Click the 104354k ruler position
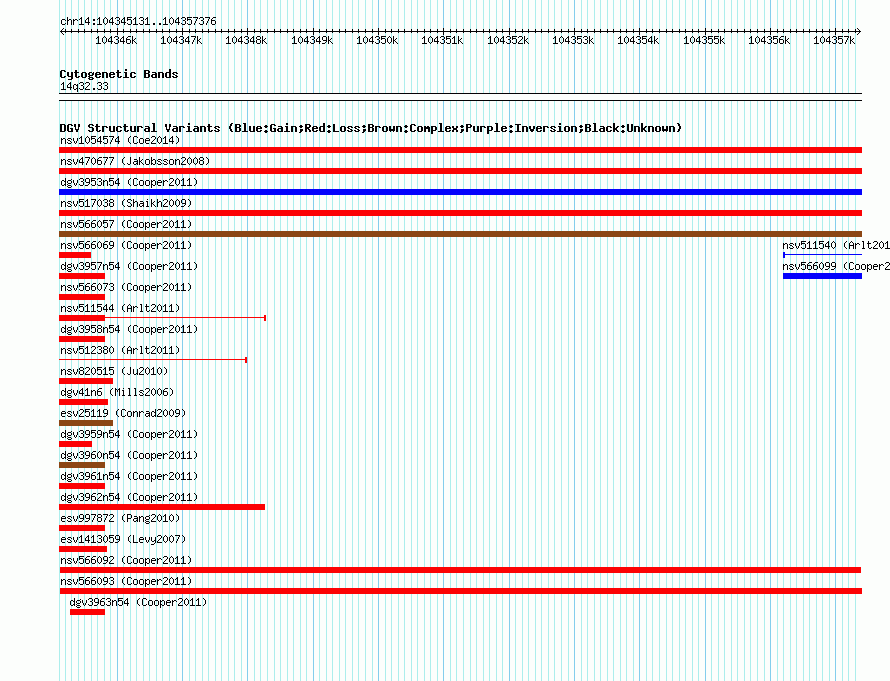This screenshot has width=890, height=681. [639, 40]
